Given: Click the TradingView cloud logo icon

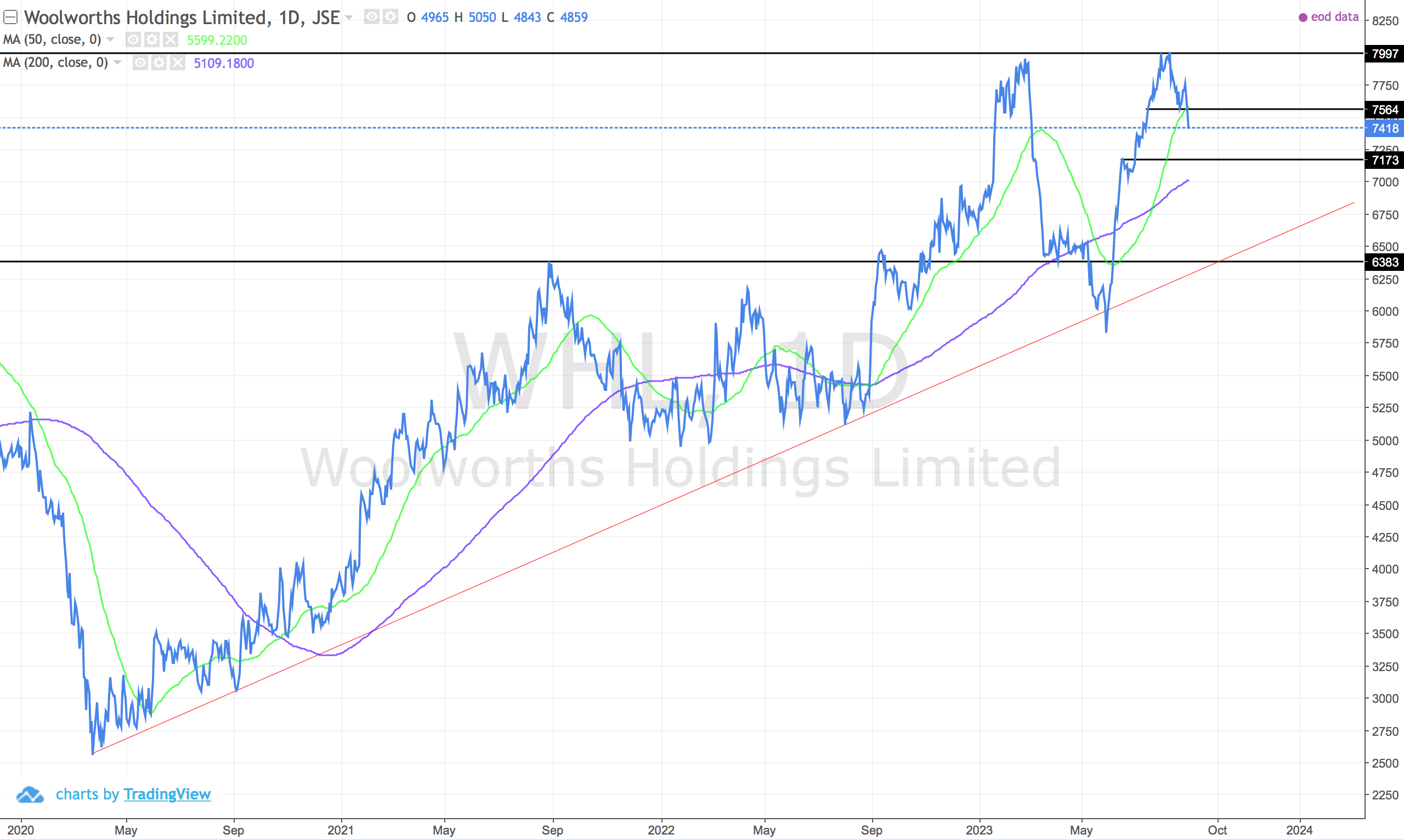Looking at the screenshot, I should [30, 794].
